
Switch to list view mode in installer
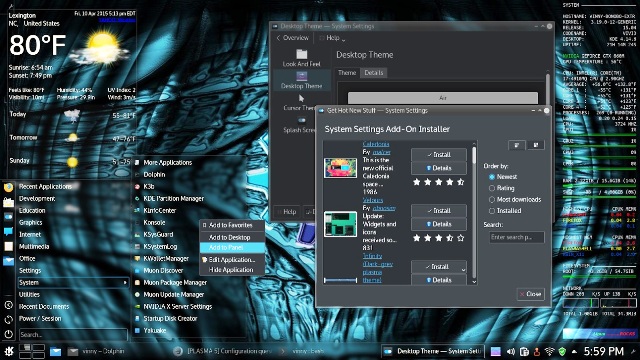(x=517, y=145)
